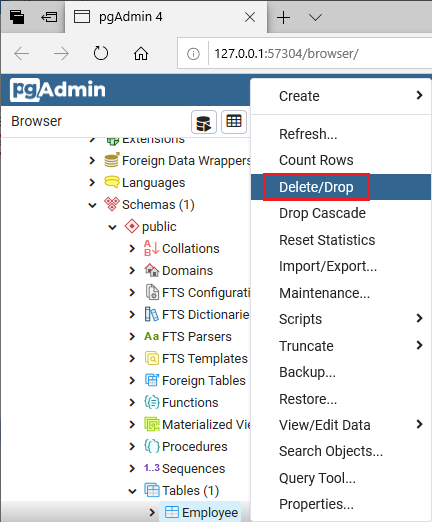Collapse the Tables (1) node
Viewport: 432px width, 522px height.
coord(132,491)
